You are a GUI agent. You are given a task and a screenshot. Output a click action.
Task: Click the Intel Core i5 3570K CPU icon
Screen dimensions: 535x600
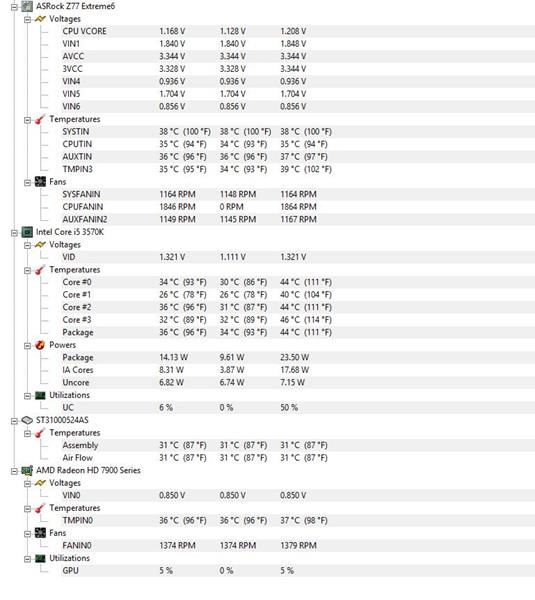tap(27, 232)
